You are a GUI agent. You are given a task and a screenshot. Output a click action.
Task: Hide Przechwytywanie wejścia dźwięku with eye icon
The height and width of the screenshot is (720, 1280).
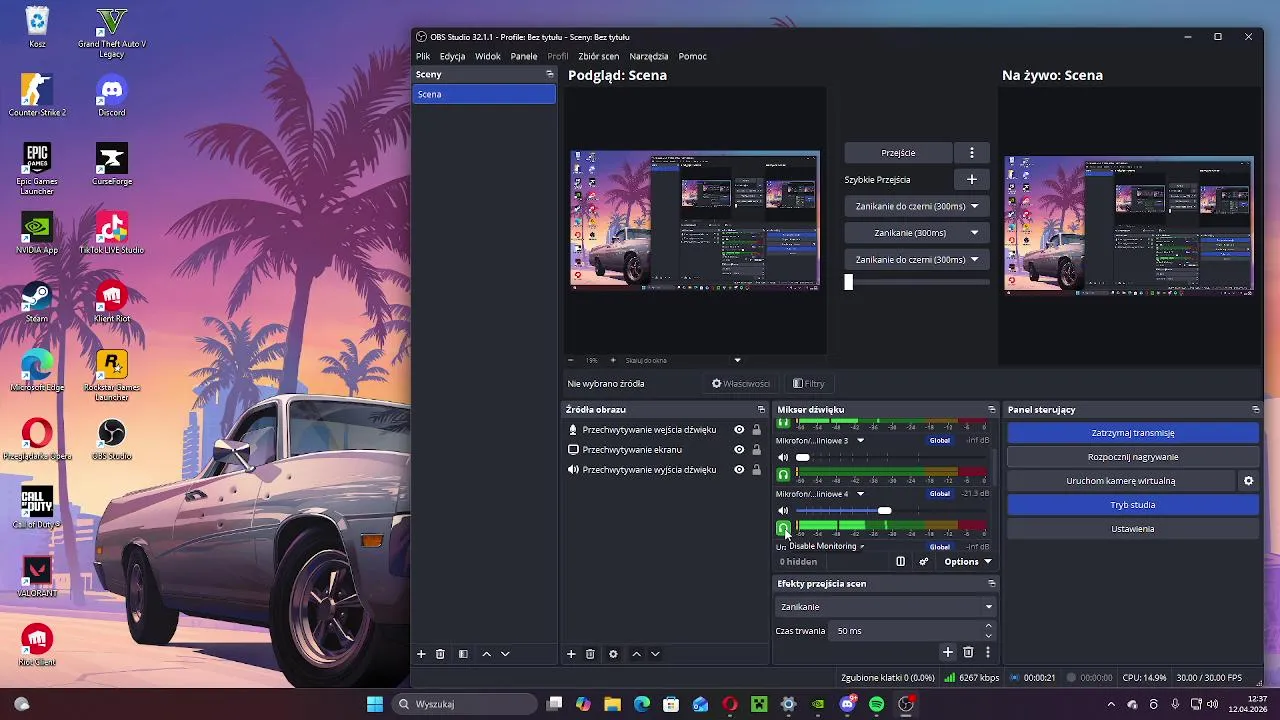(x=739, y=430)
